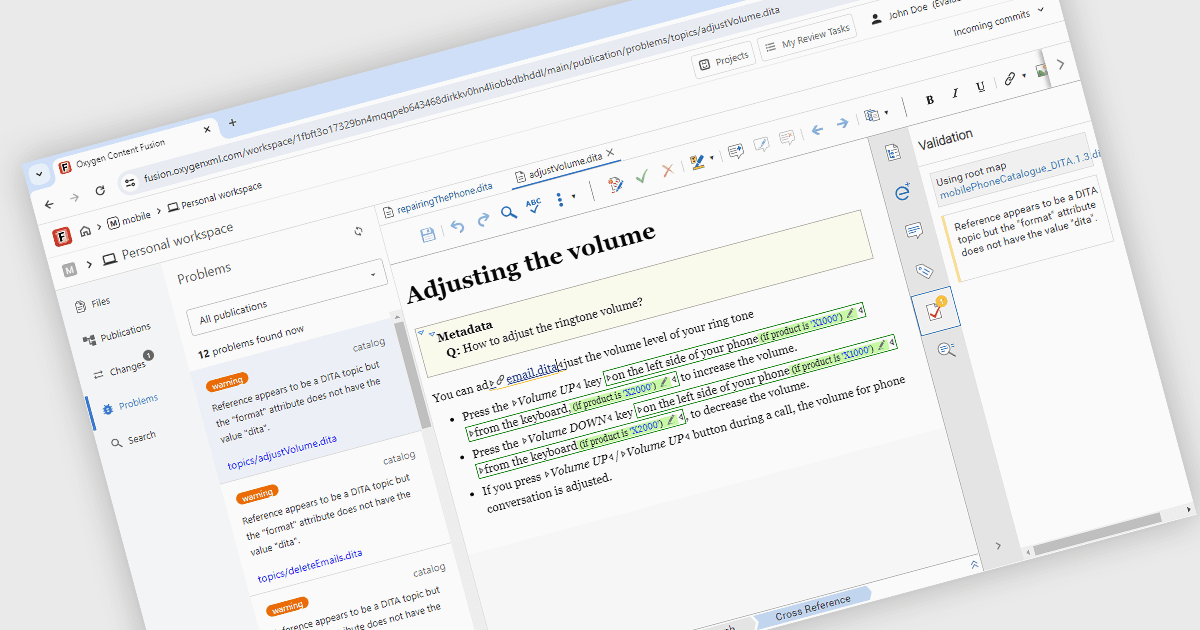Click the Save disk icon in editor toolbar
The height and width of the screenshot is (630, 1200).
pyautogui.click(x=429, y=234)
